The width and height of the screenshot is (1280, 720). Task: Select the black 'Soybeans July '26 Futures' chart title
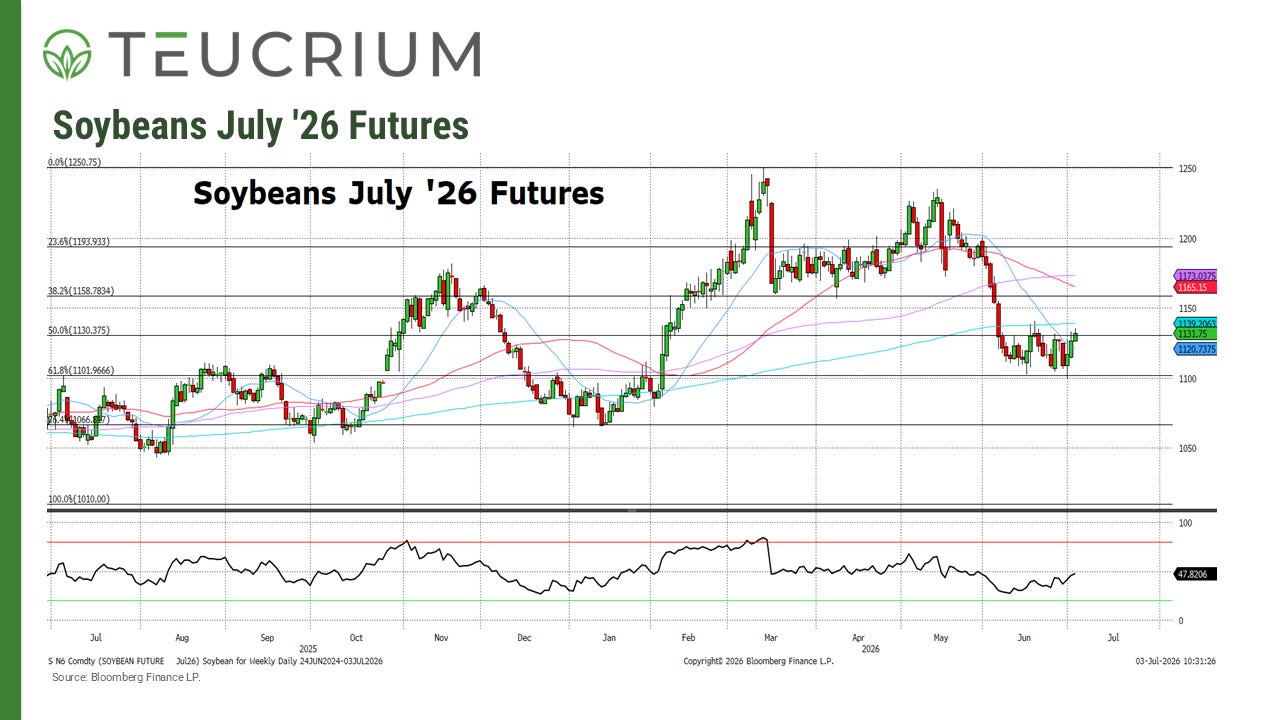(x=398, y=192)
